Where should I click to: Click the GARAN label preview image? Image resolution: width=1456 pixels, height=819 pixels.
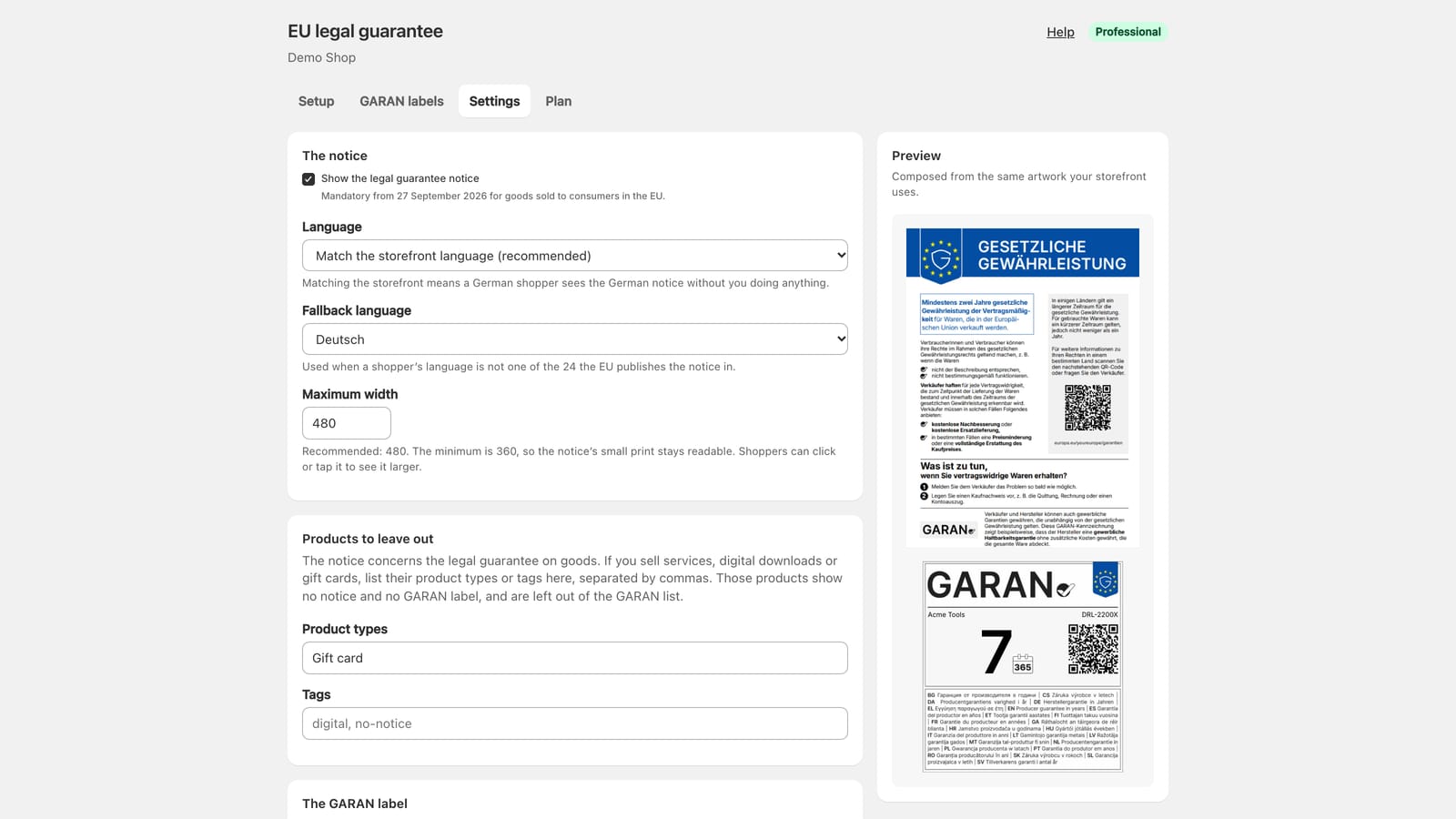1023,666
